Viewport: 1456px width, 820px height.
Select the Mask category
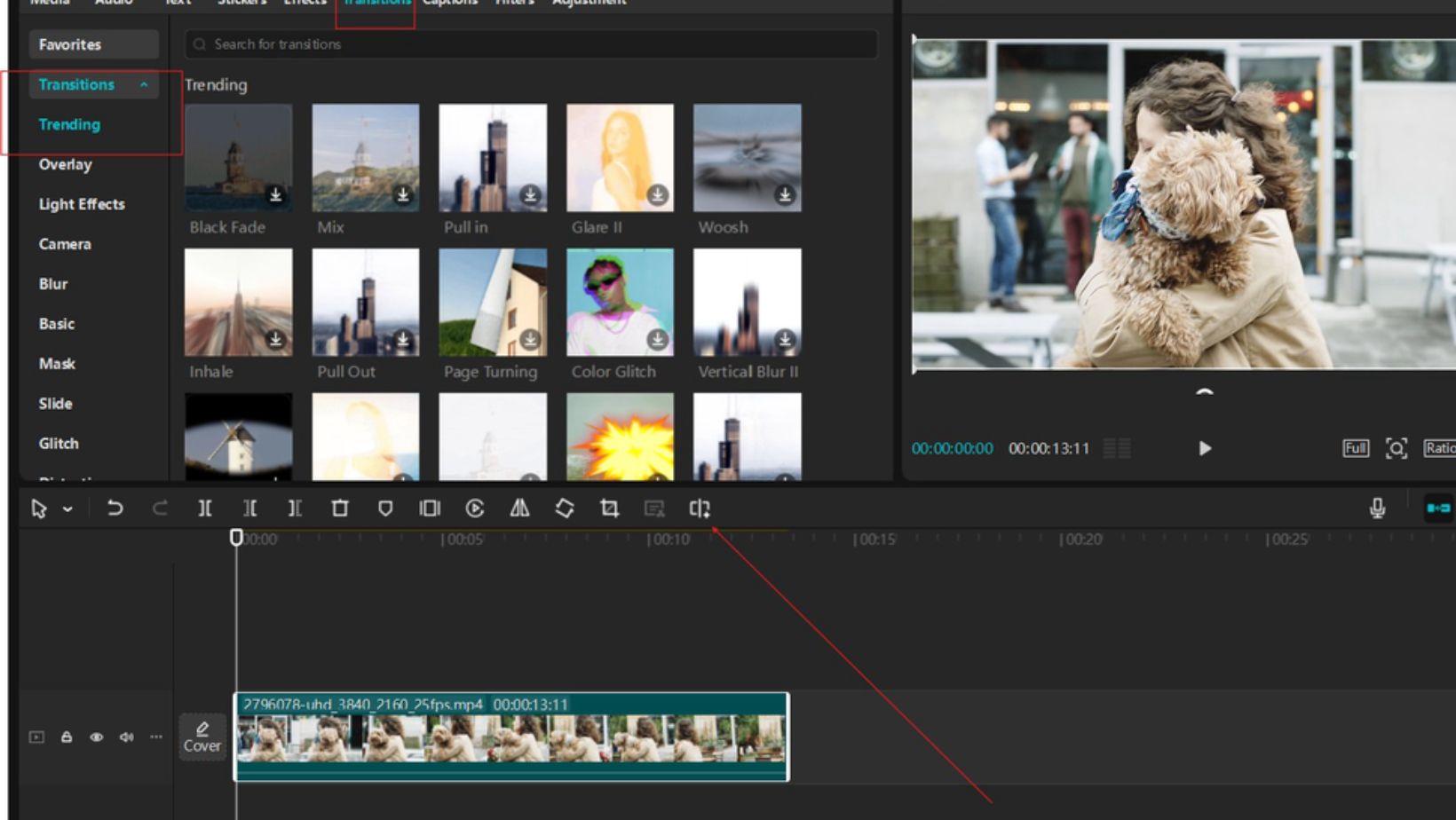pyautogui.click(x=57, y=364)
